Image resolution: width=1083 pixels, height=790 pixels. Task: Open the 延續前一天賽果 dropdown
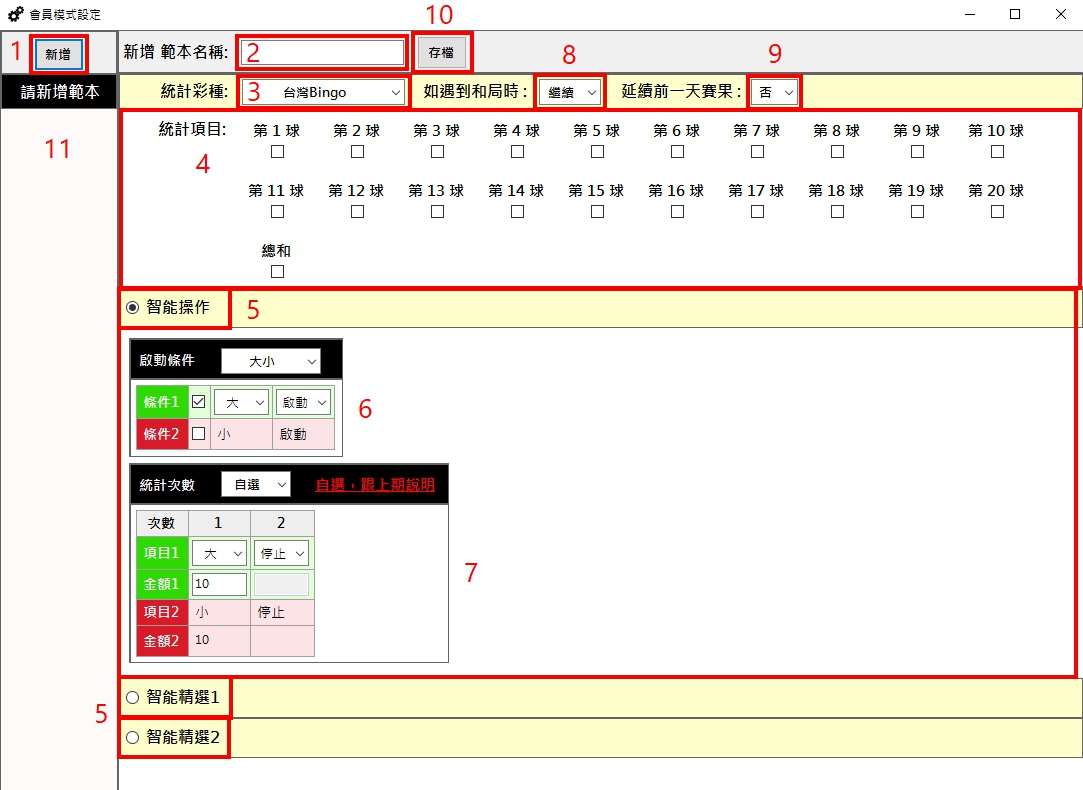click(775, 92)
